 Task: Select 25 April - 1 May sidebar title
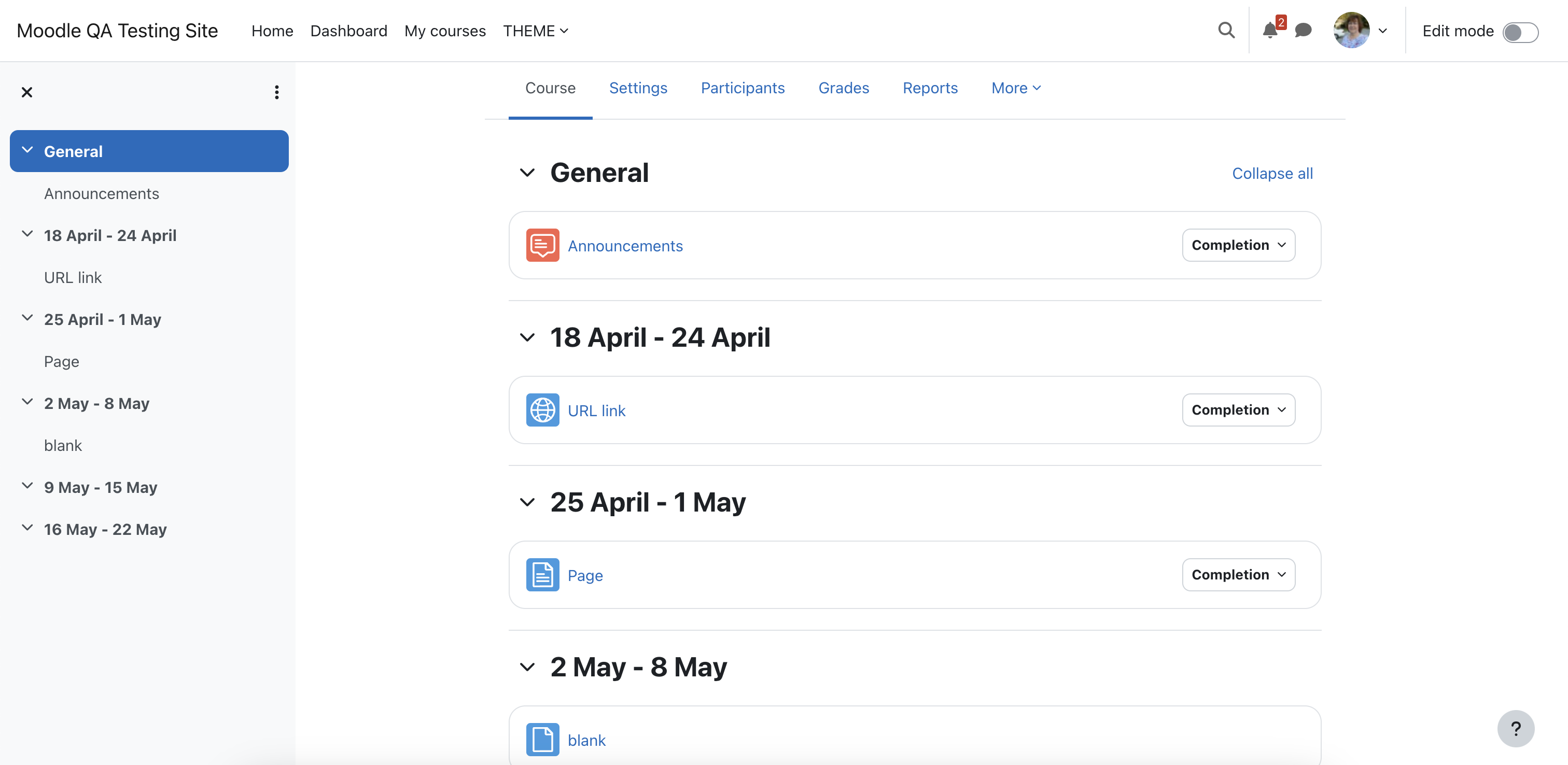102,319
